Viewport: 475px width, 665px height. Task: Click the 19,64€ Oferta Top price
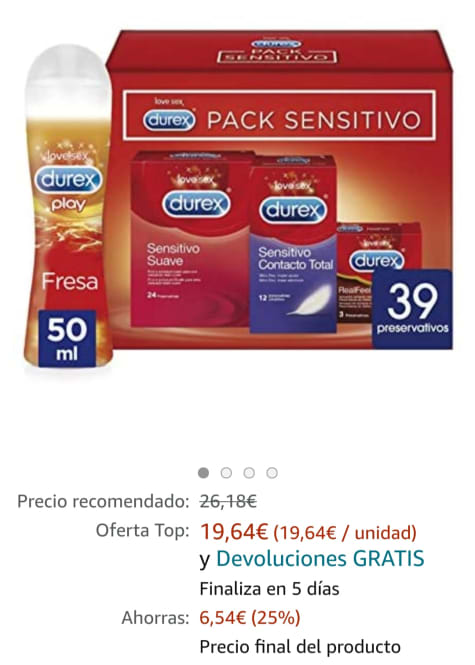pos(234,531)
